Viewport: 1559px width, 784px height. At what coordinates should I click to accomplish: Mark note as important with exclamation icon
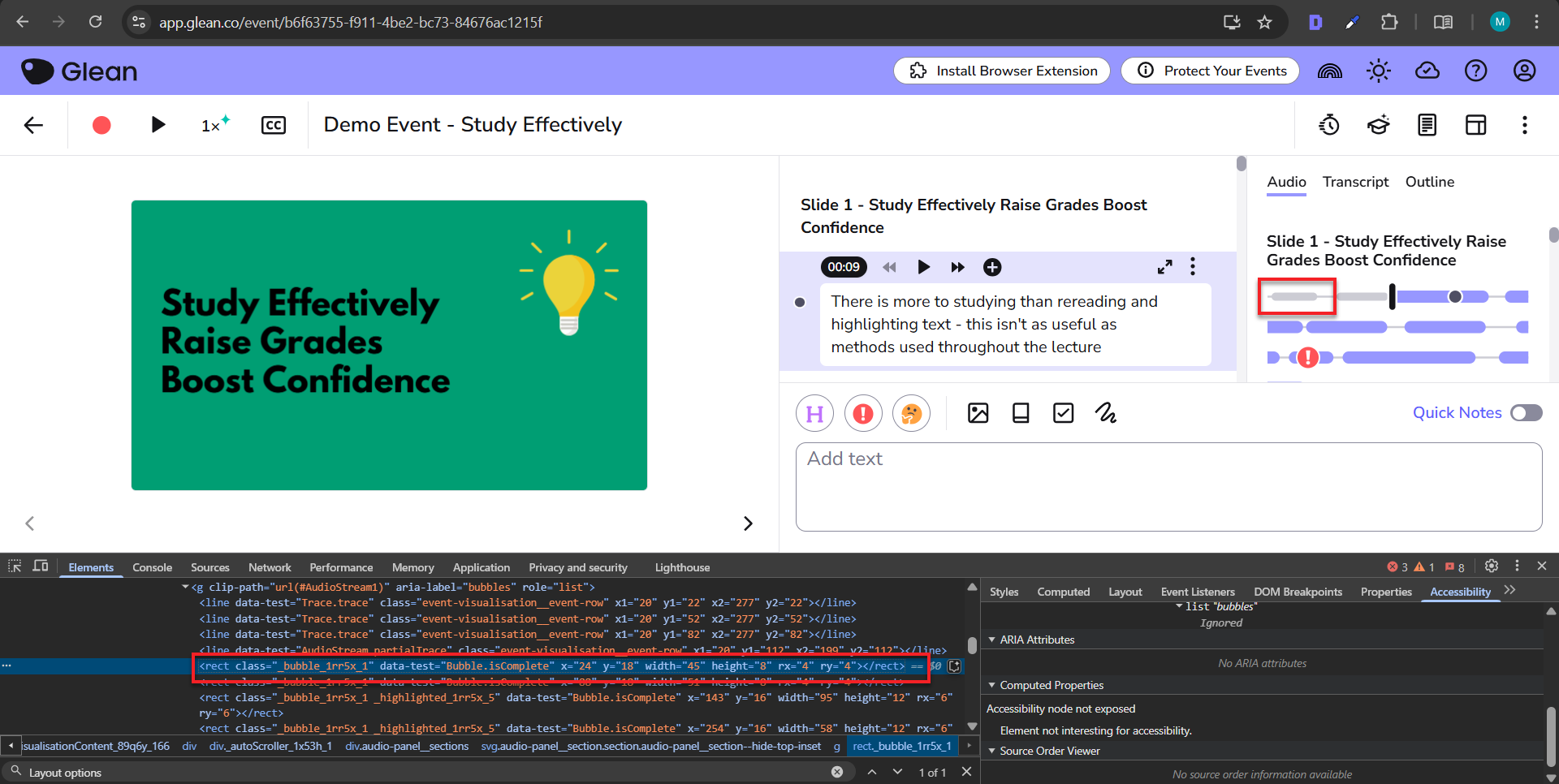[863, 414]
